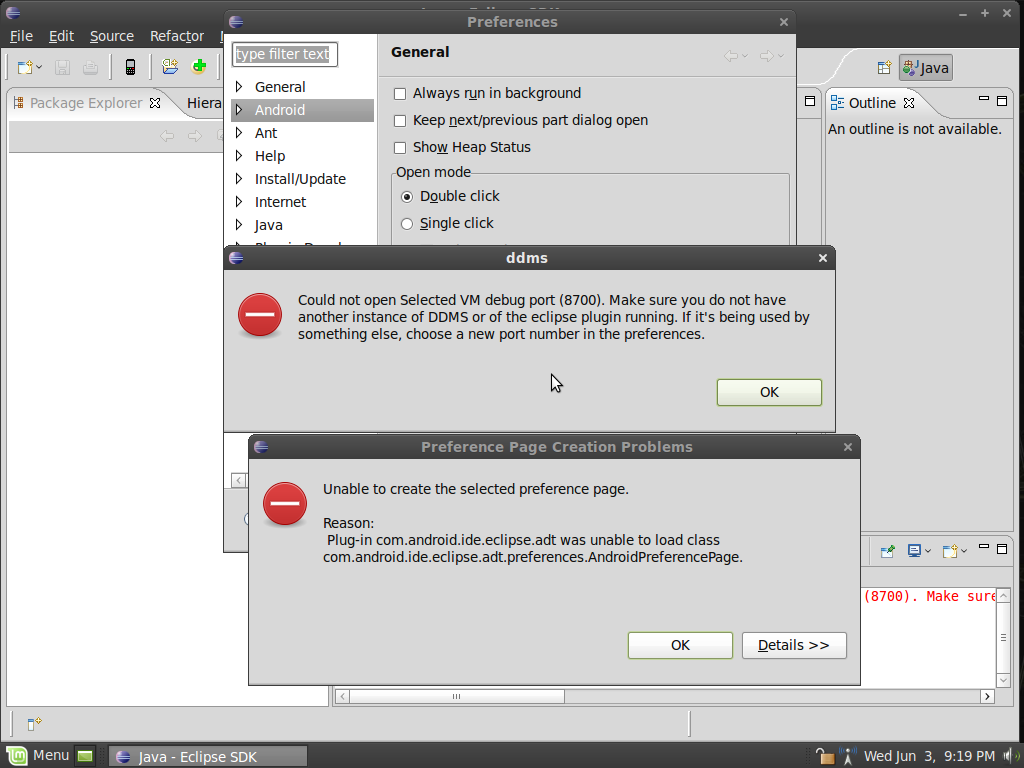Viewport: 1024px width, 768px height.
Task: Select the Single click open mode
Action: pos(407,224)
